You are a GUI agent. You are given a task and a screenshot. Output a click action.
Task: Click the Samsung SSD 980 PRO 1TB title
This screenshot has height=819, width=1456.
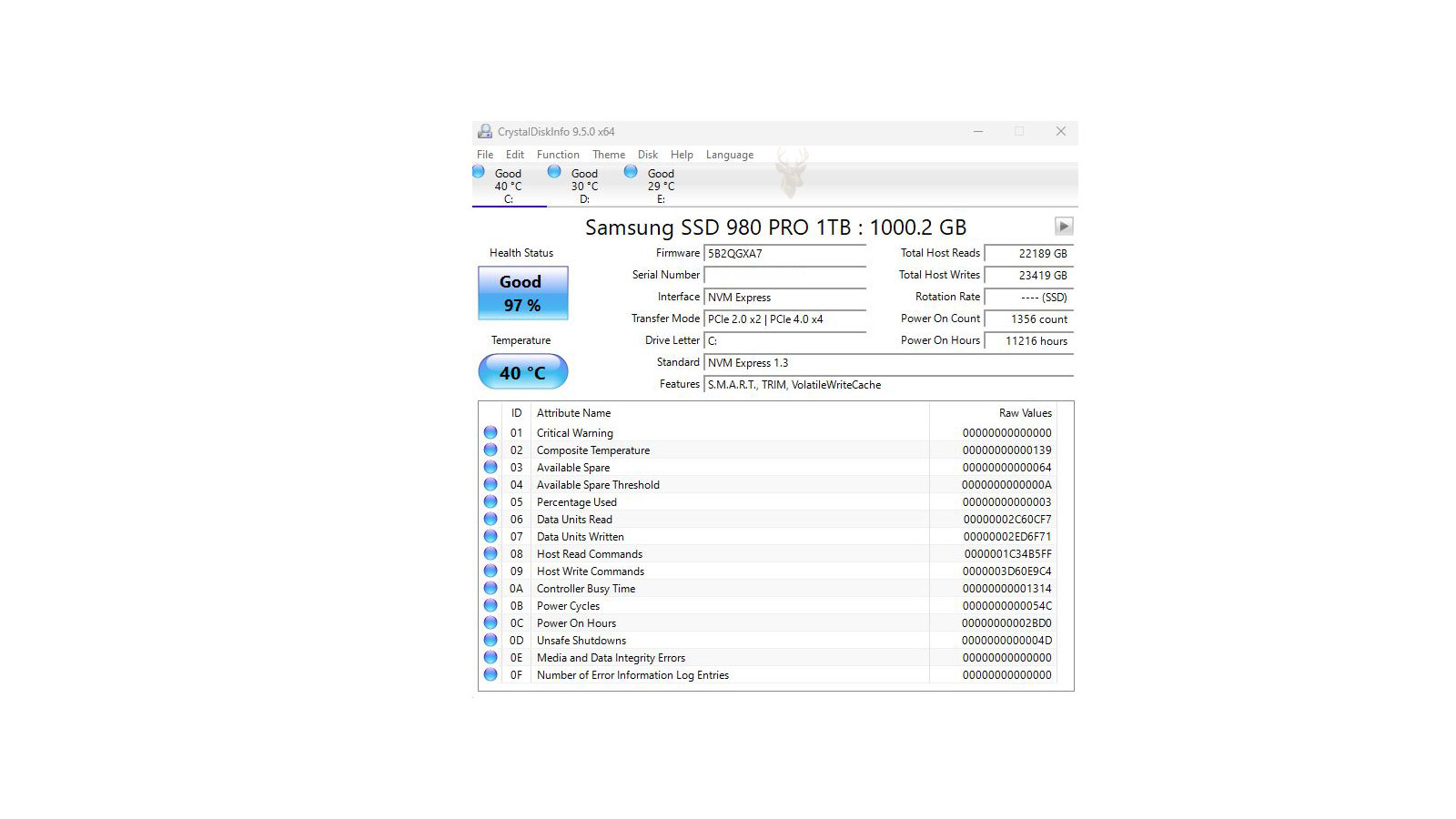776,227
